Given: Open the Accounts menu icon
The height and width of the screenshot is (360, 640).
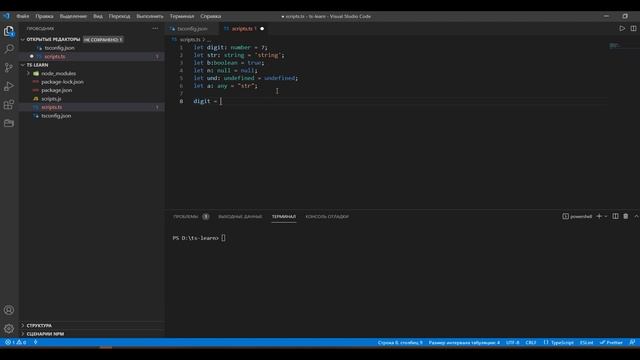Looking at the screenshot, I should (x=9, y=310).
